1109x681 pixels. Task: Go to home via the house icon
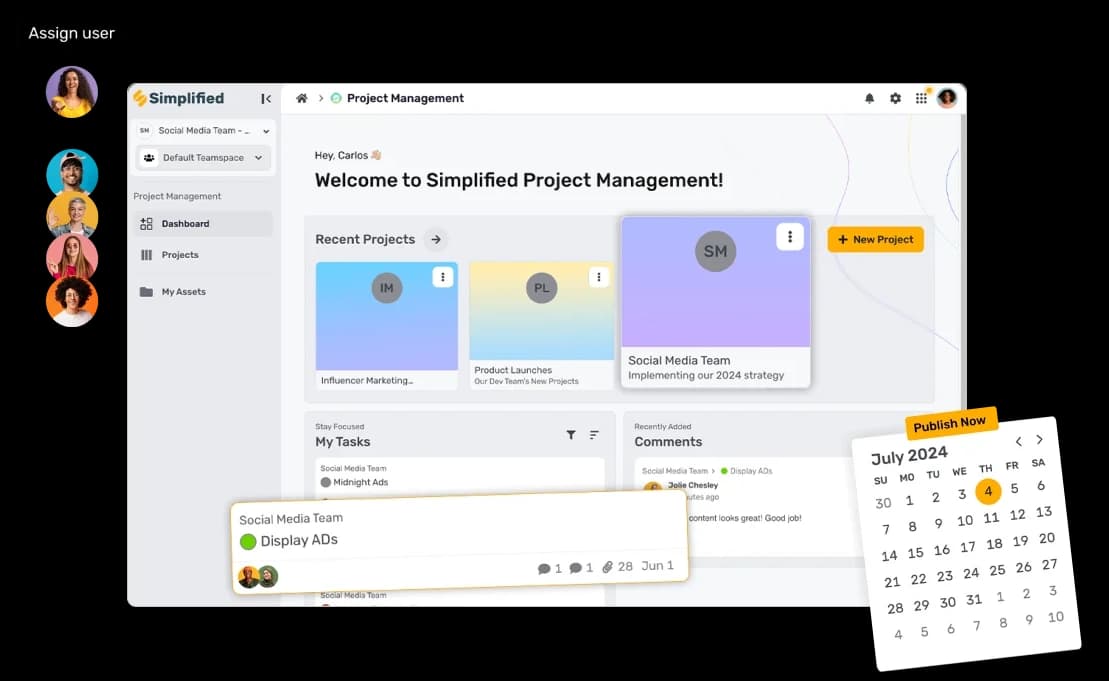302,98
